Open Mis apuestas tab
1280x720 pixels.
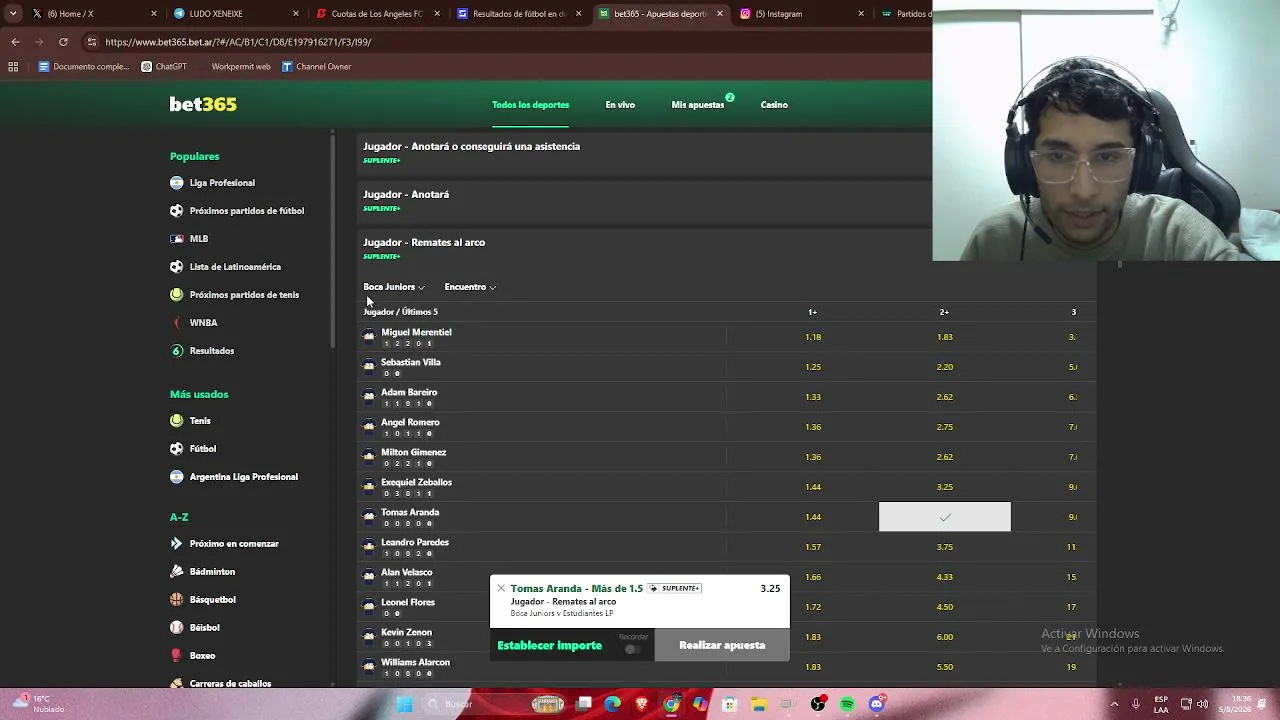coord(698,105)
